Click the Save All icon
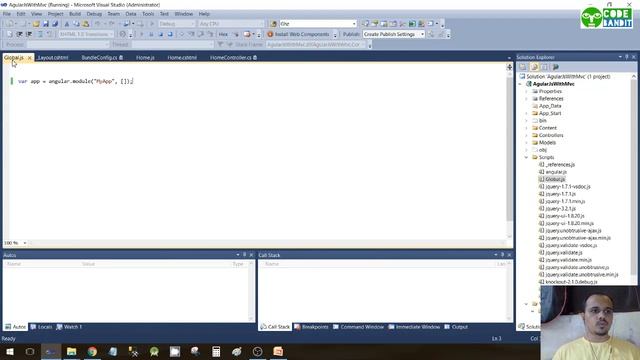The height and width of the screenshot is (360, 640). click(55, 24)
